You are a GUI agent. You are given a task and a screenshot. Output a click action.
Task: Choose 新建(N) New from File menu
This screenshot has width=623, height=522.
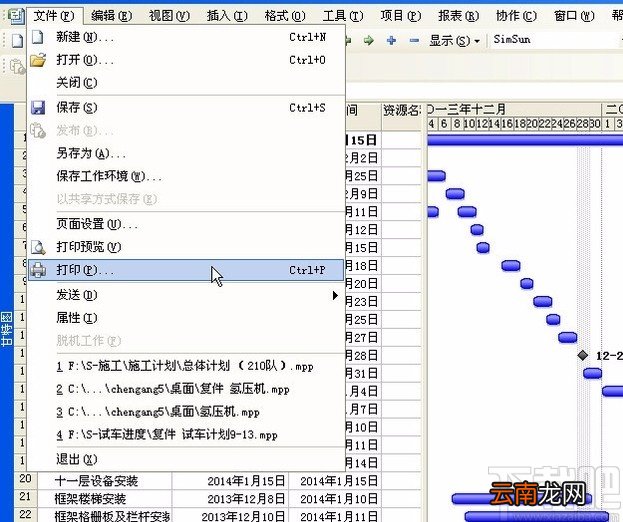click(x=186, y=37)
